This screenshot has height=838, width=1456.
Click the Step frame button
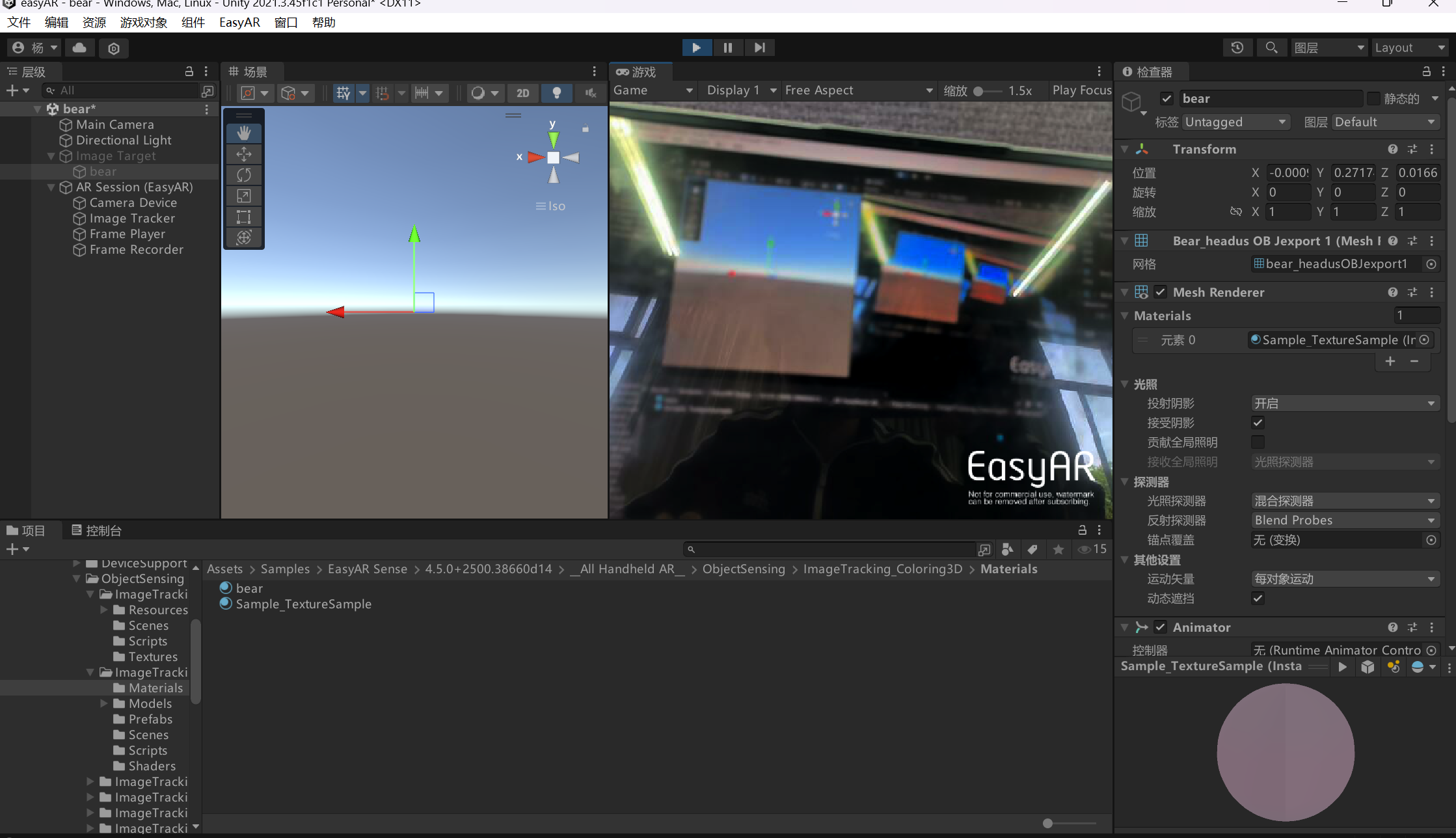pos(759,47)
